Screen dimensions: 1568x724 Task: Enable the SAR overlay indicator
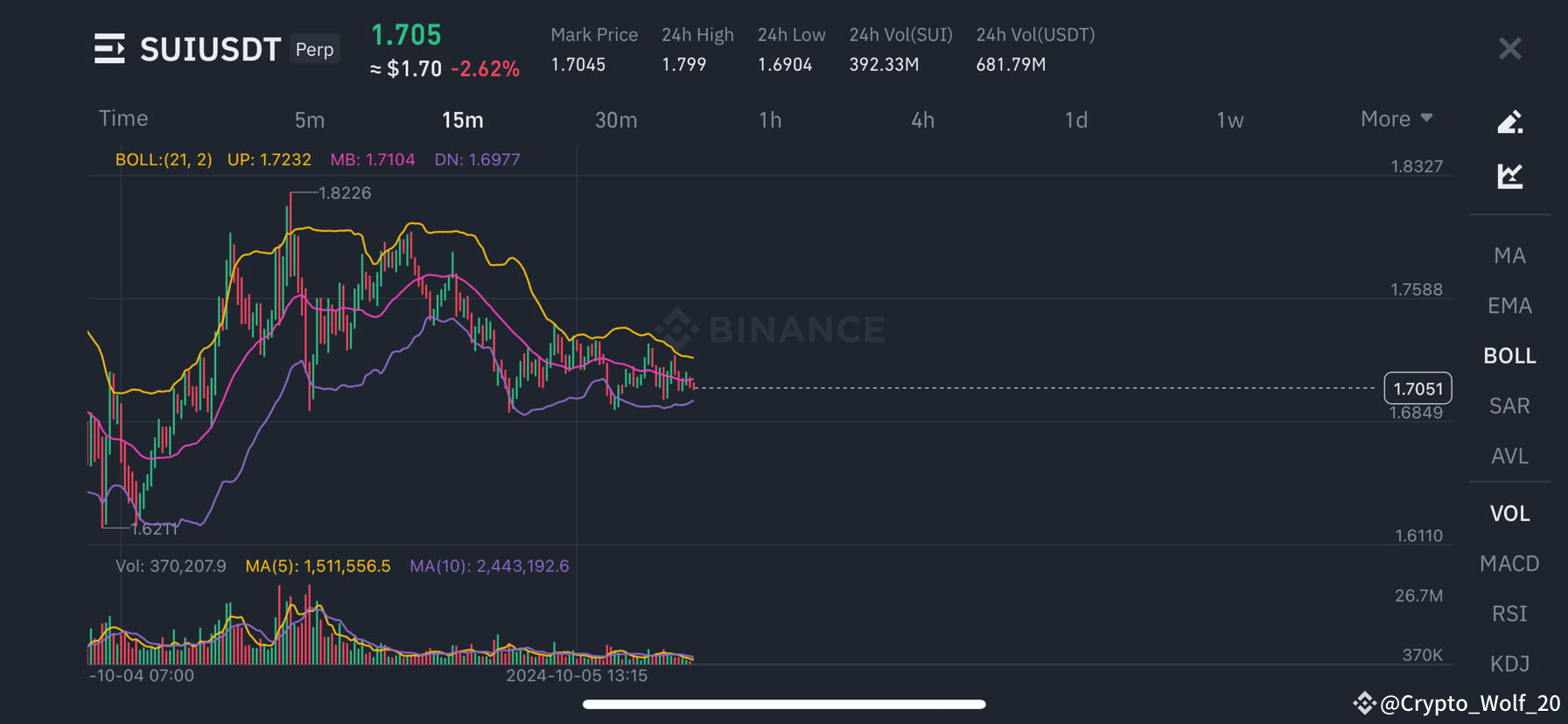tap(1509, 405)
